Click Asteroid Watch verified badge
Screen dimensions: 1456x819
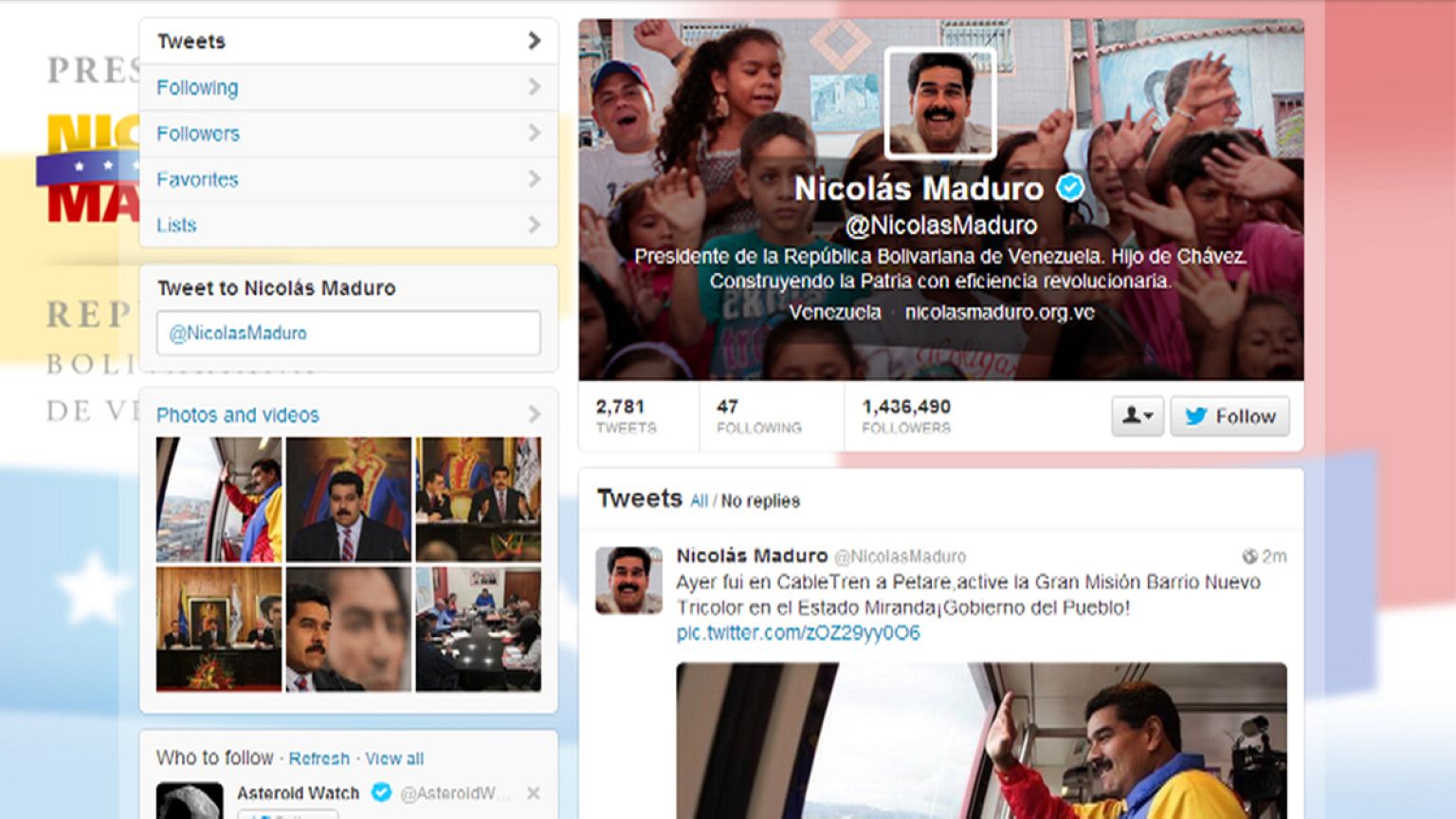[x=381, y=792]
